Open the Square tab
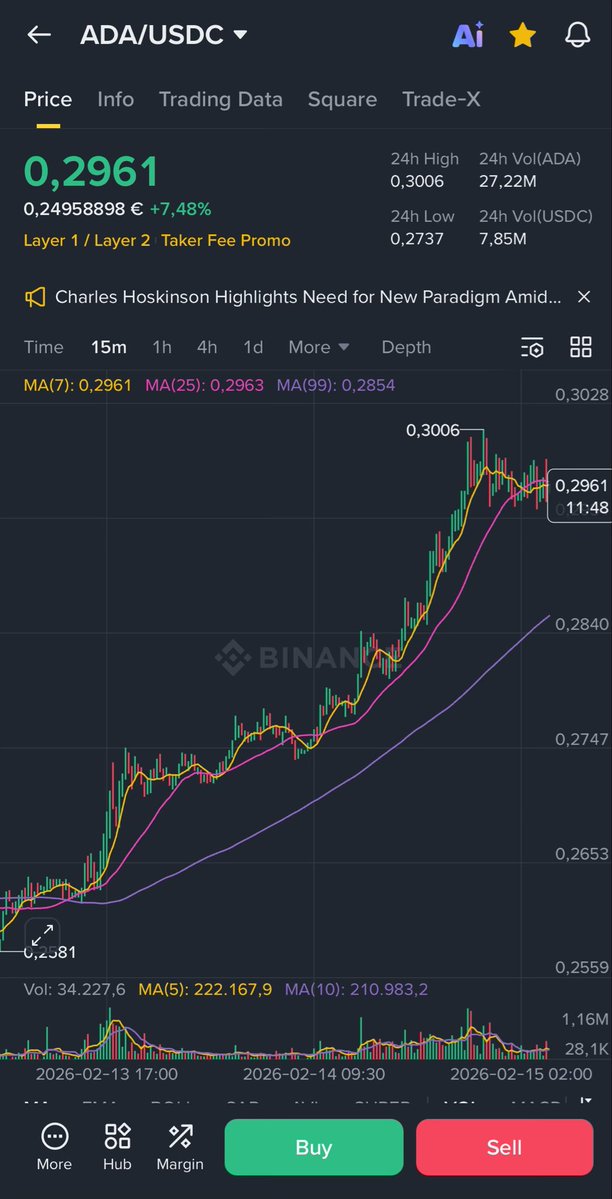 [342, 99]
